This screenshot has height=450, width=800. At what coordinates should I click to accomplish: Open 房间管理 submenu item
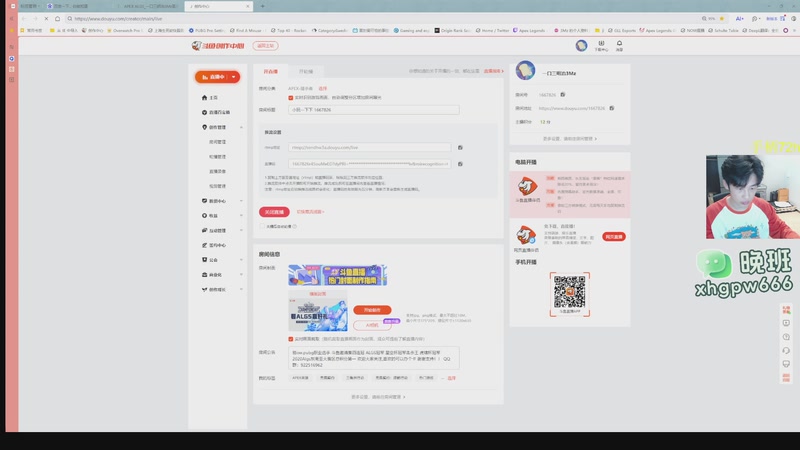click(x=217, y=142)
